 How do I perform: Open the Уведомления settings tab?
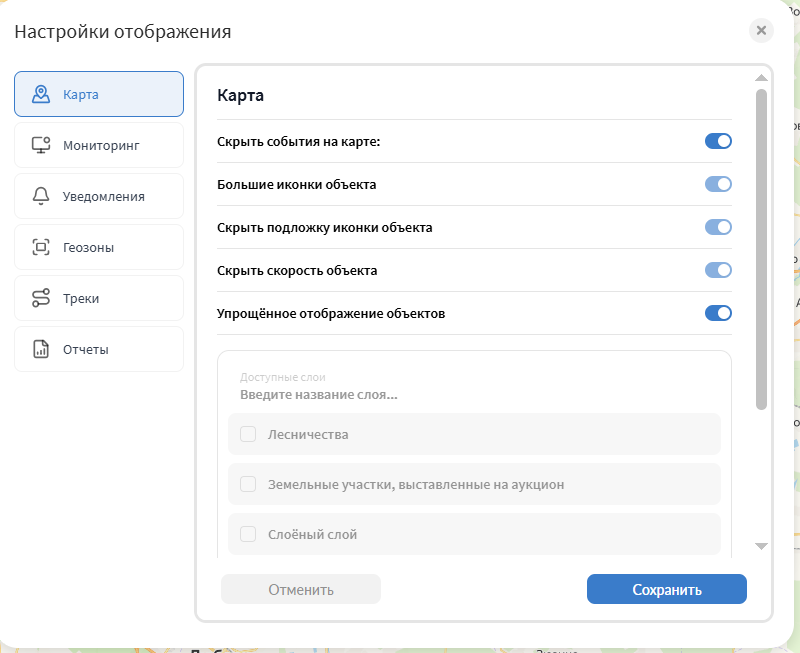(x=99, y=196)
